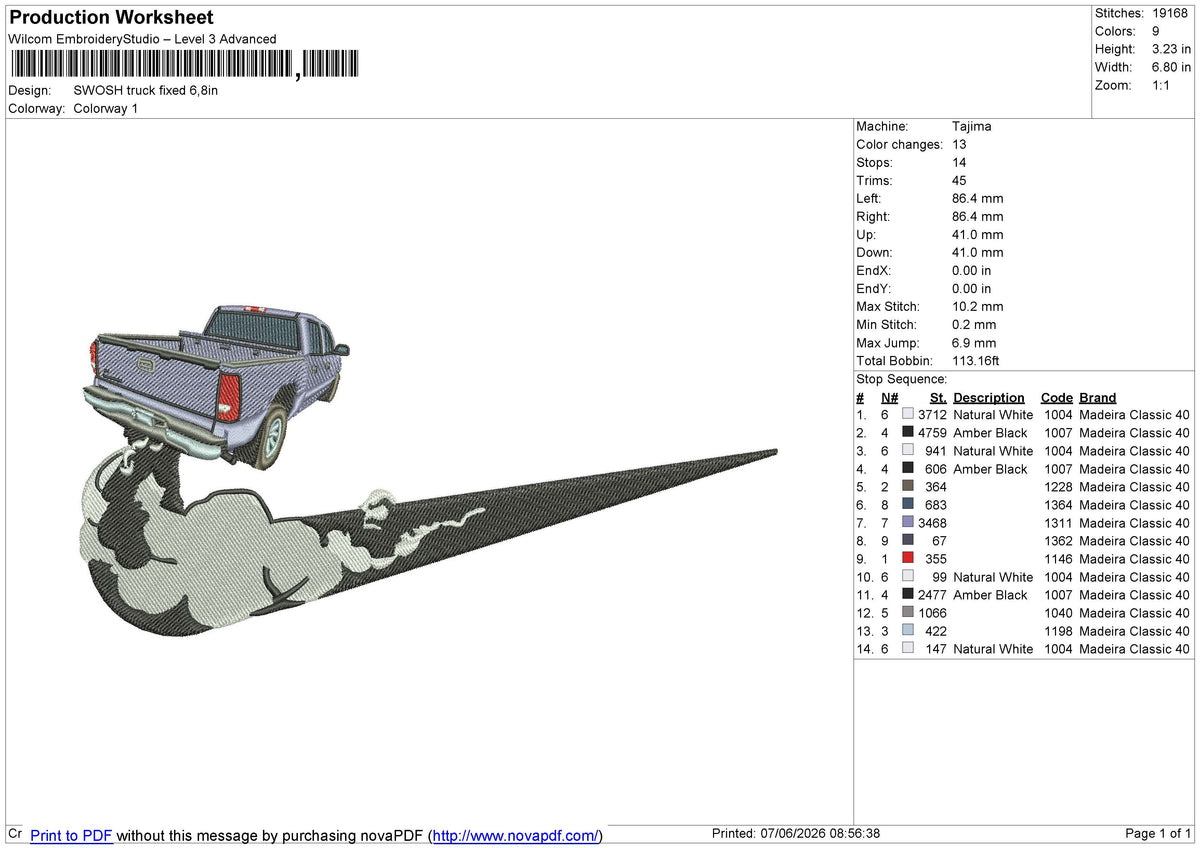Click thread code 1146
Screen dimensions: 1200x848
click(x=1056, y=559)
